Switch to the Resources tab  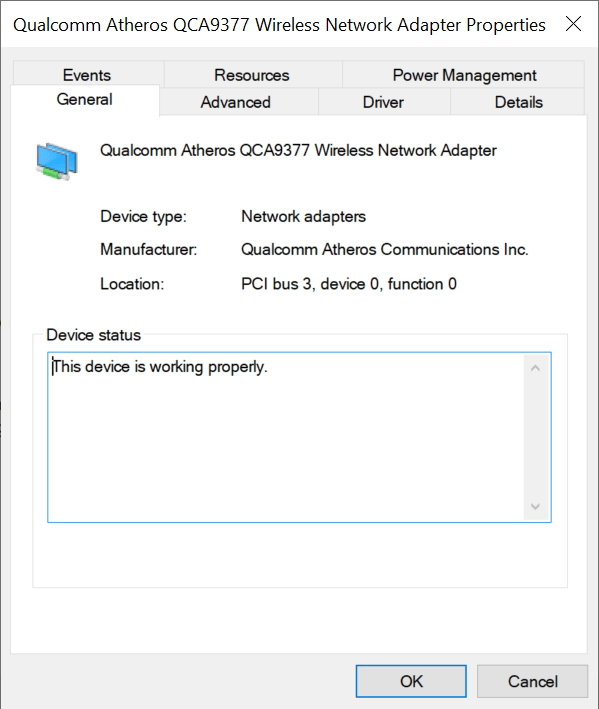click(252, 75)
